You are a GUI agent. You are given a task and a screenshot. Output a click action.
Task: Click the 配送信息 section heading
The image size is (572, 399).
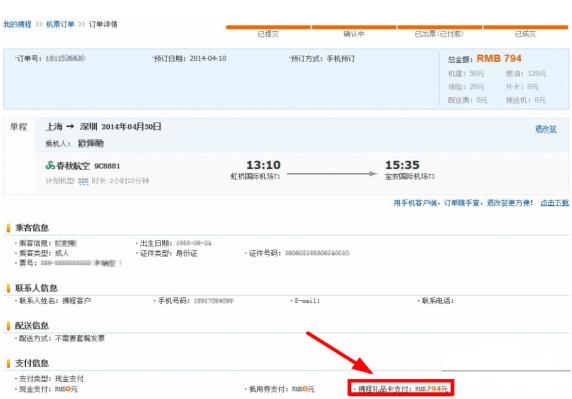click(x=32, y=326)
